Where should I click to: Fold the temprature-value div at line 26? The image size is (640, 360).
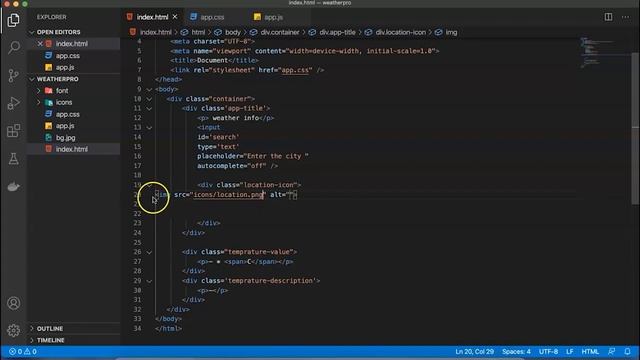coord(149,252)
